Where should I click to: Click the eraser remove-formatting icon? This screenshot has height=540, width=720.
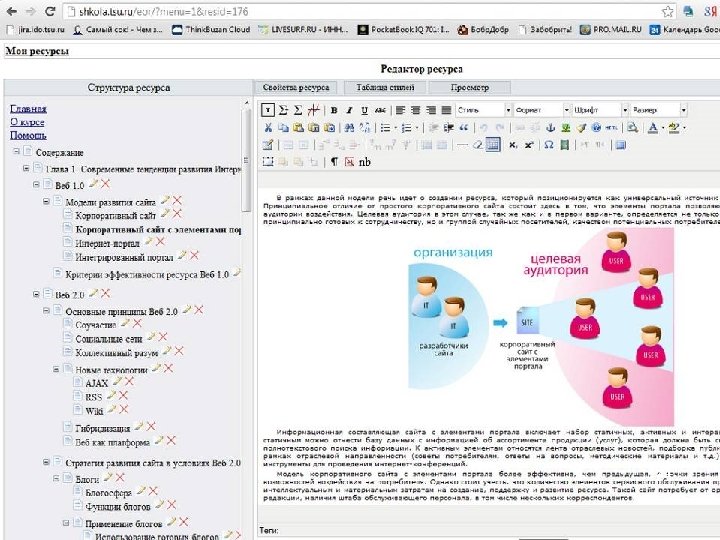(x=478, y=145)
